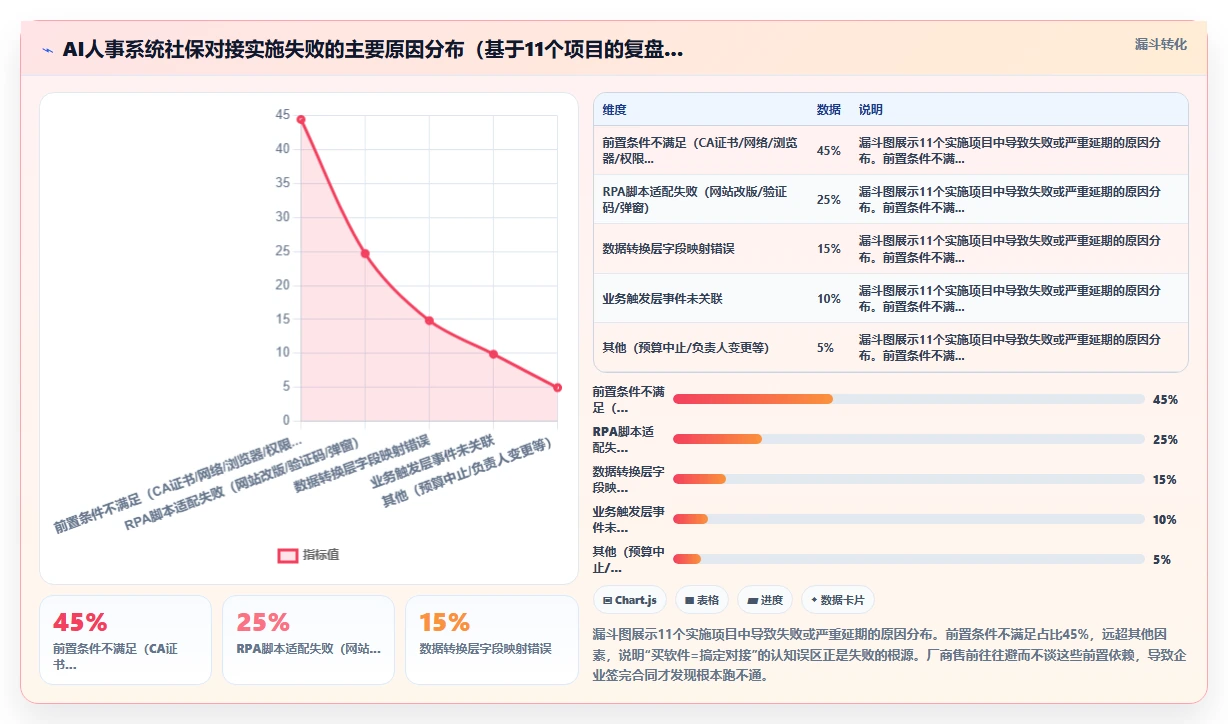This screenshot has width=1228, height=724.
Task: Select the 维度 column header
Action: point(615,110)
